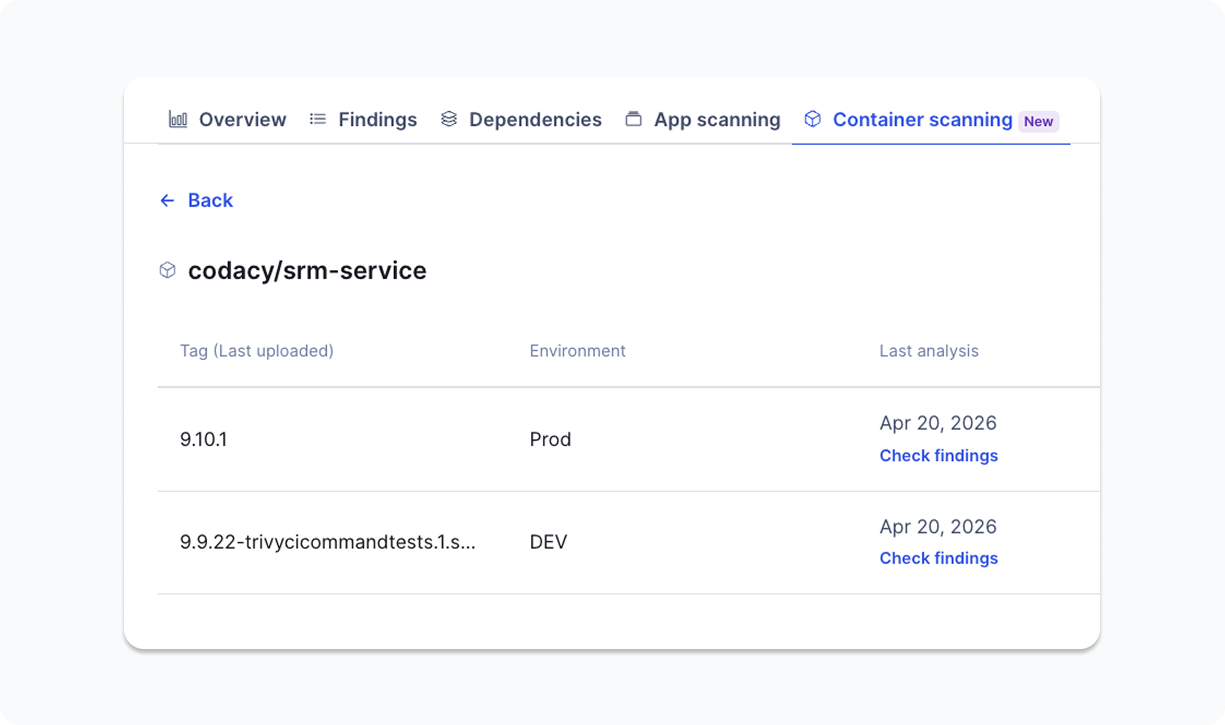This screenshot has width=1225, height=725.
Task: Open the Findings tab
Action: click(x=378, y=119)
